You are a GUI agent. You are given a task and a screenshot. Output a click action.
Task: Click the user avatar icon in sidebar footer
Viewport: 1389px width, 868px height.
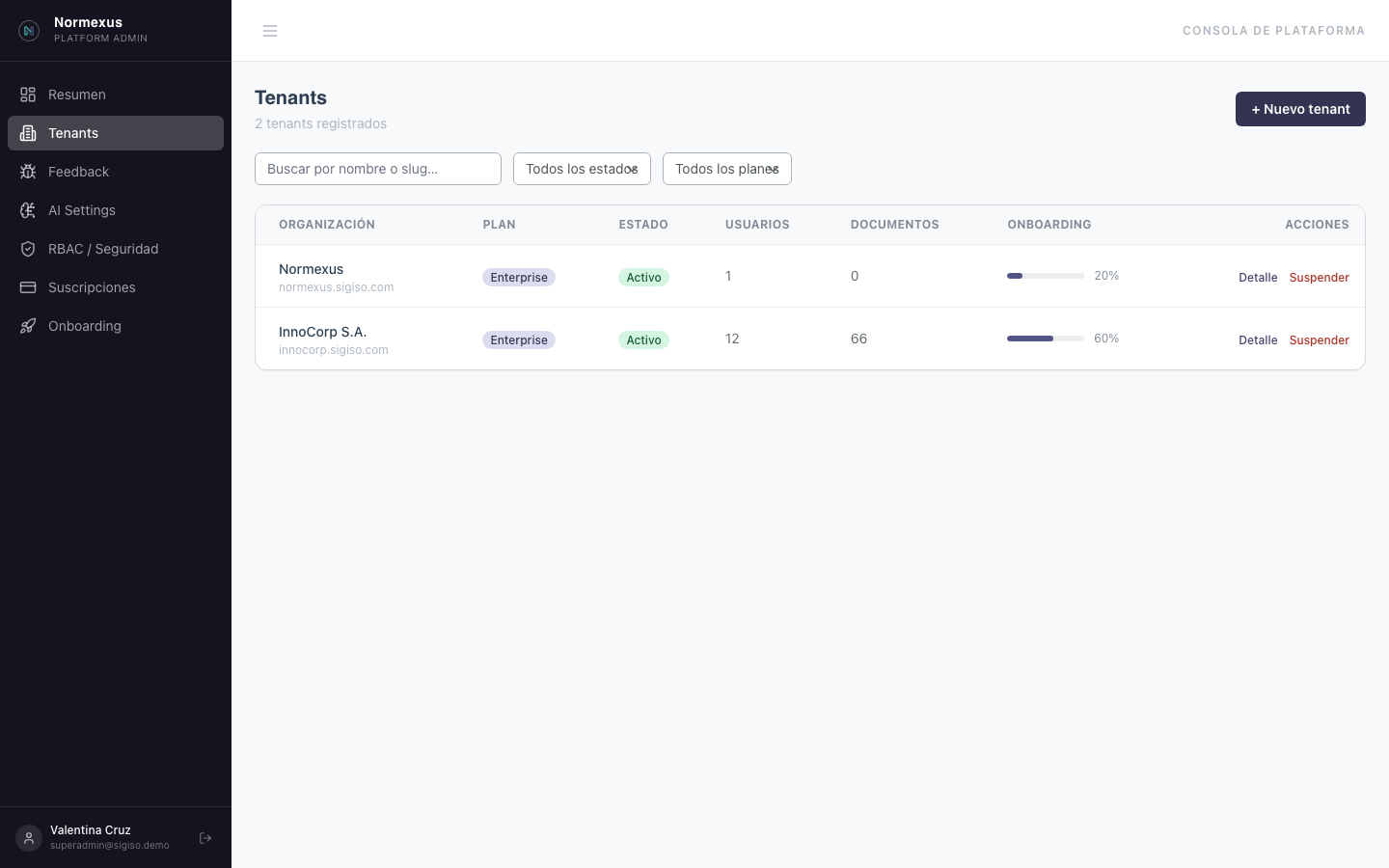[x=29, y=838]
